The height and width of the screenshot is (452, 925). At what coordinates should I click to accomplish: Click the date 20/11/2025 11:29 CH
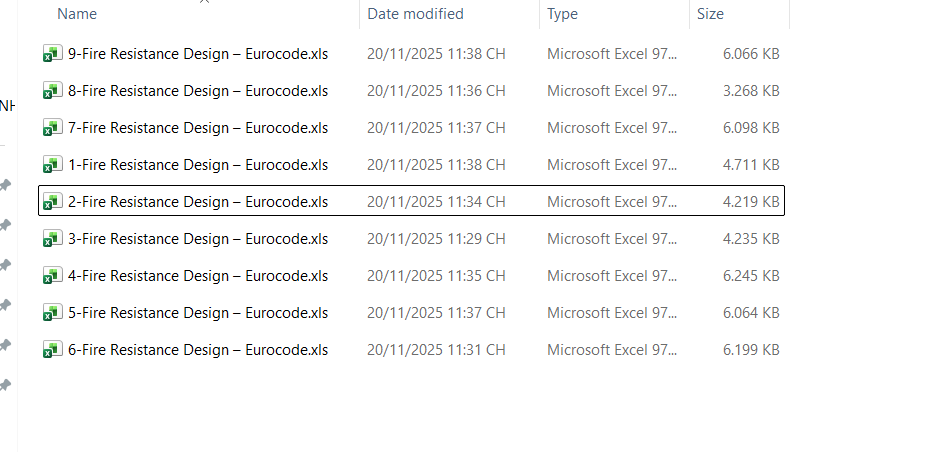click(x=436, y=239)
